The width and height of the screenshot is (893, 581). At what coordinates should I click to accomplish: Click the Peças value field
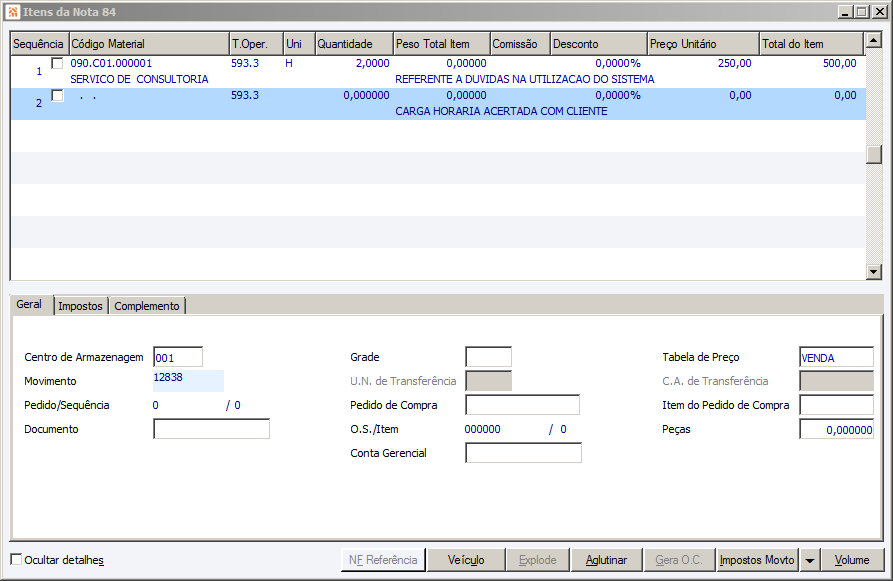coord(836,429)
